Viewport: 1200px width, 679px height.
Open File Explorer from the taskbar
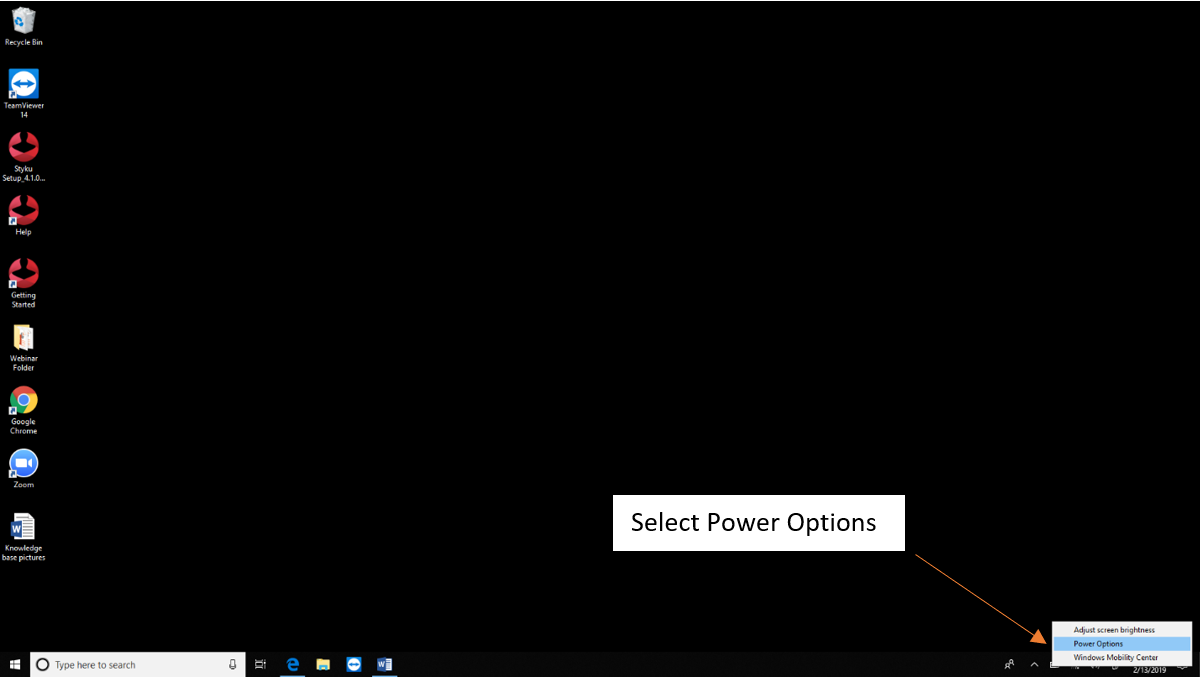pos(323,665)
